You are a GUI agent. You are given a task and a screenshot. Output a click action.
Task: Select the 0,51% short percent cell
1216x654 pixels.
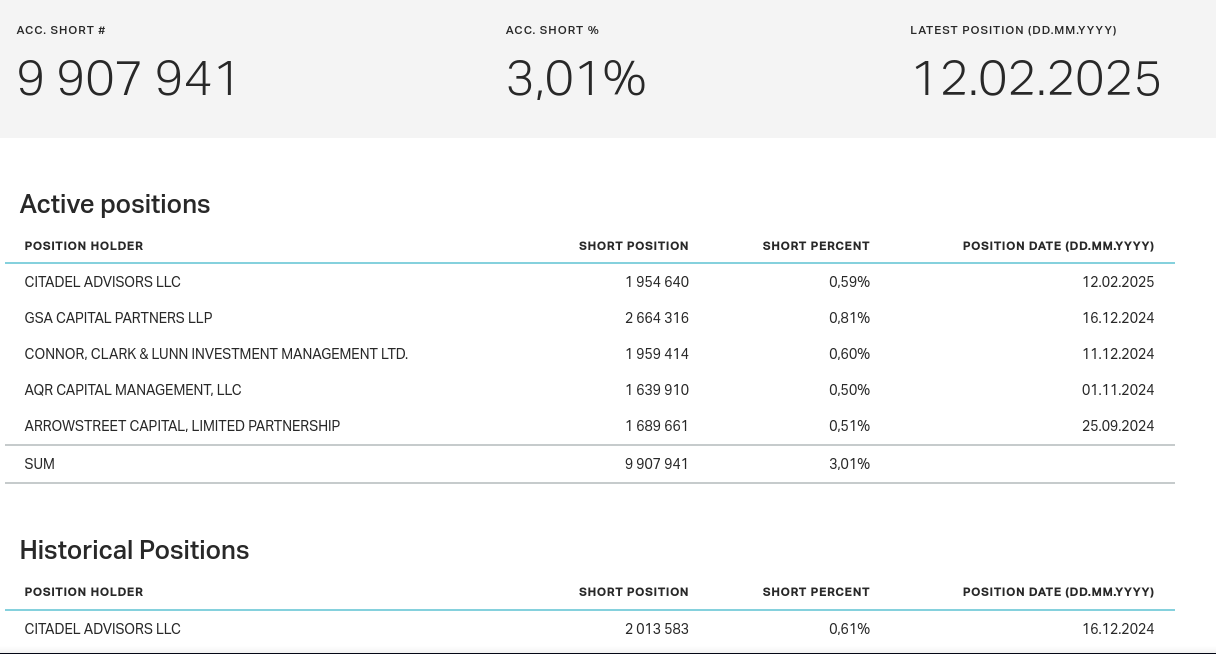(849, 426)
